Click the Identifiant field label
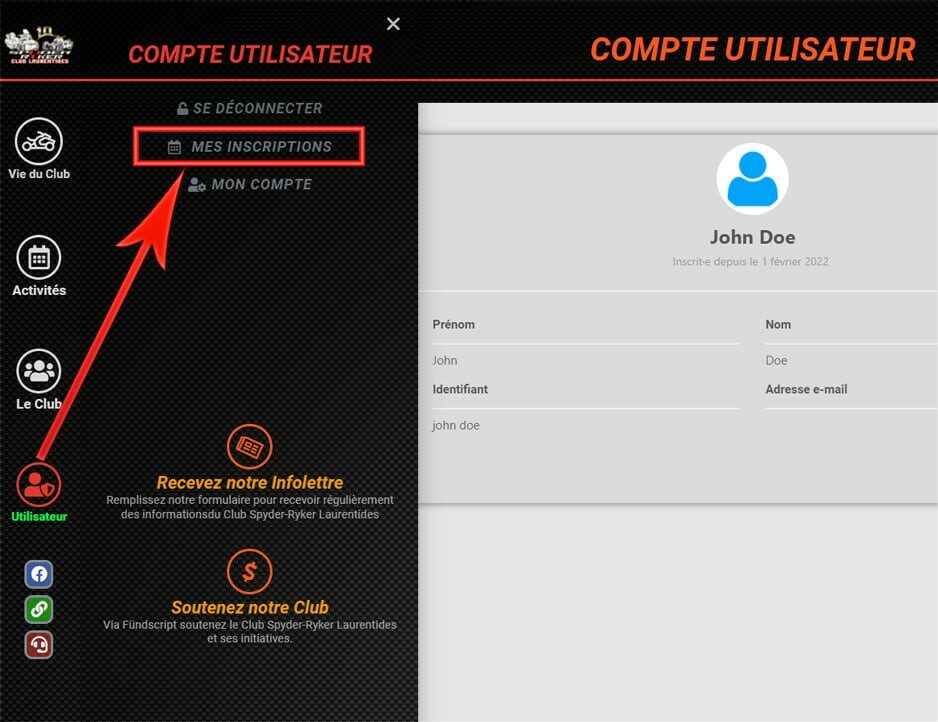 click(460, 389)
